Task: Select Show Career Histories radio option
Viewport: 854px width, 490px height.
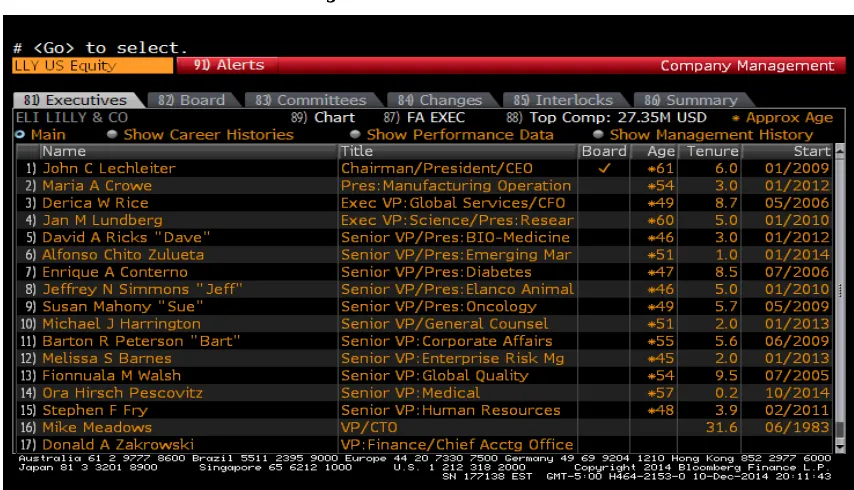Action: pyautogui.click(x=200, y=134)
